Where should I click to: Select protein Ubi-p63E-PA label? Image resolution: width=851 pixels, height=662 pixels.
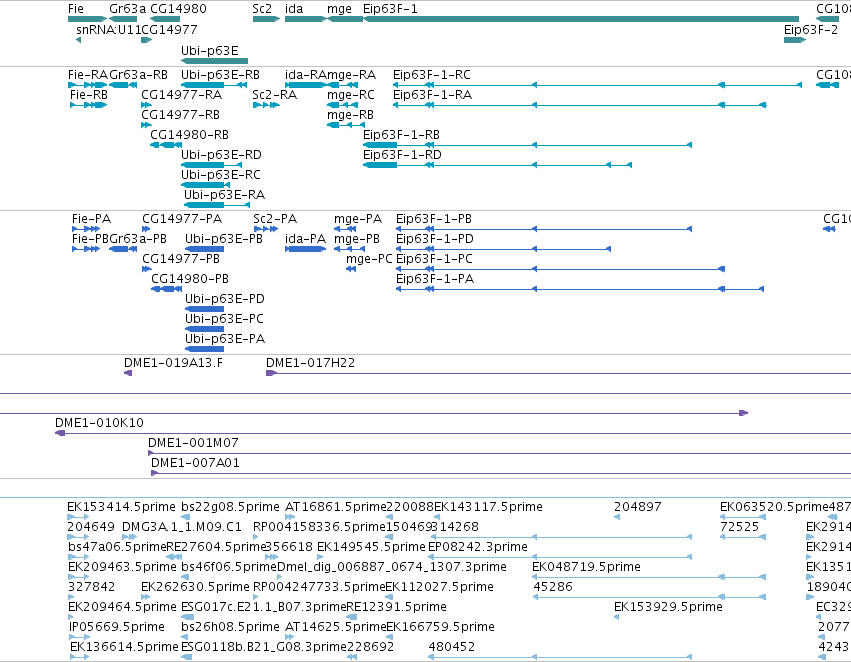[225, 339]
